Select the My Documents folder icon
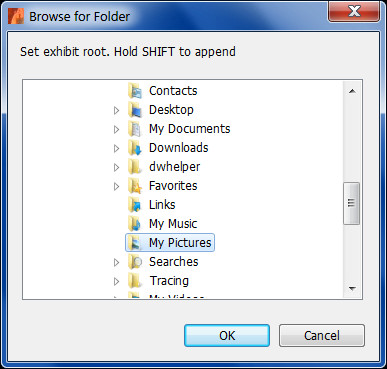 (x=135, y=129)
